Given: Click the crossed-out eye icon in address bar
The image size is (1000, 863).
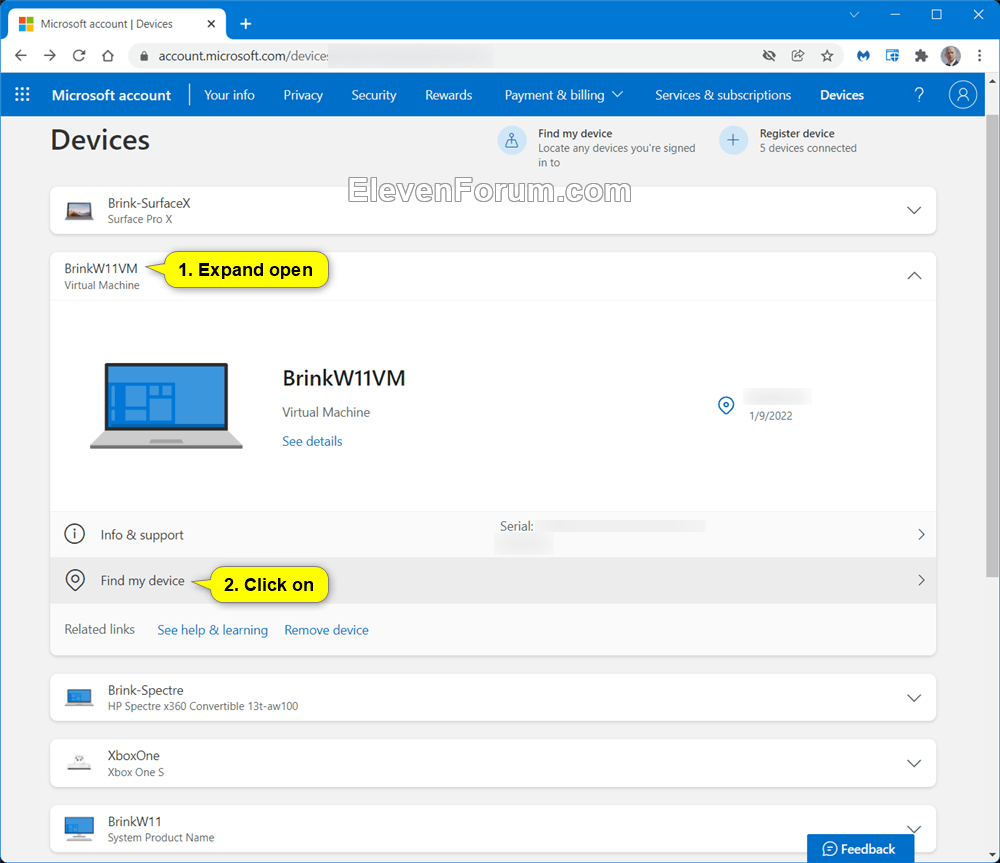Looking at the screenshot, I should (x=769, y=56).
